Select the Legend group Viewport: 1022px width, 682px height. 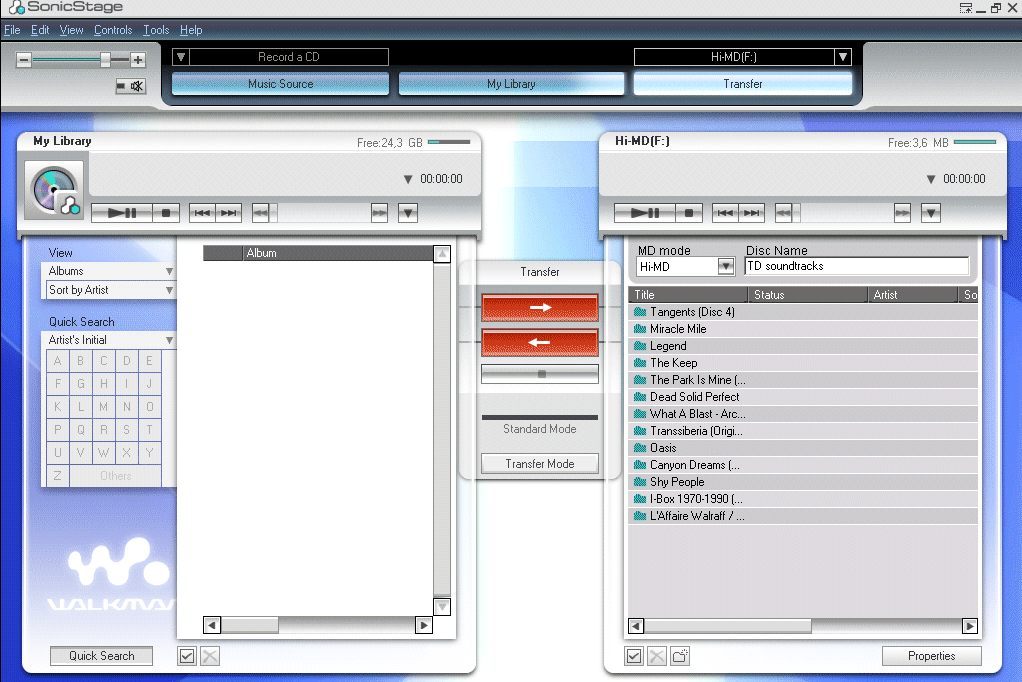(803, 346)
